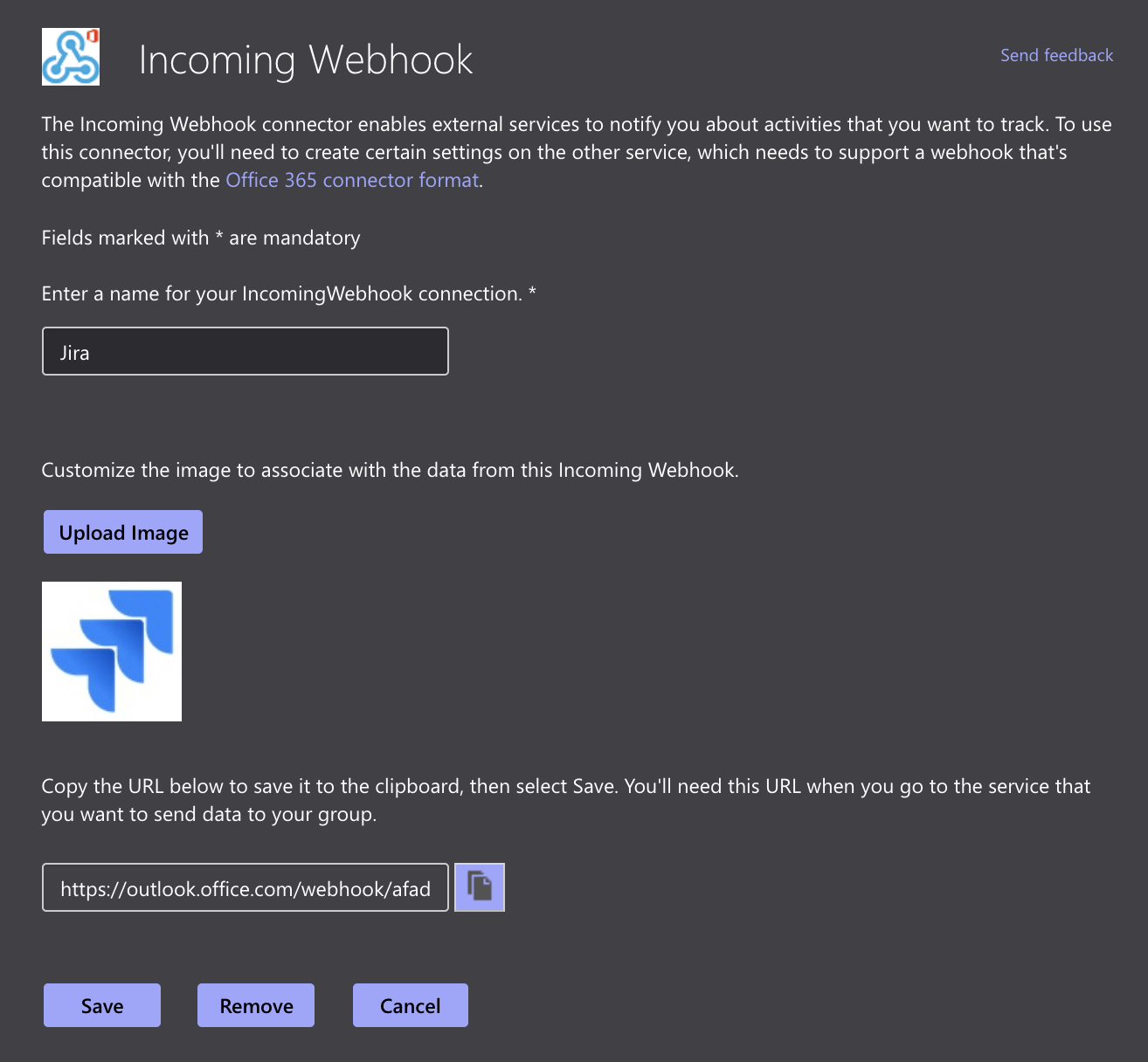The height and width of the screenshot is (1062, 1148).
Task: Click the word 'Jira' in the name box
Action: 75,353
